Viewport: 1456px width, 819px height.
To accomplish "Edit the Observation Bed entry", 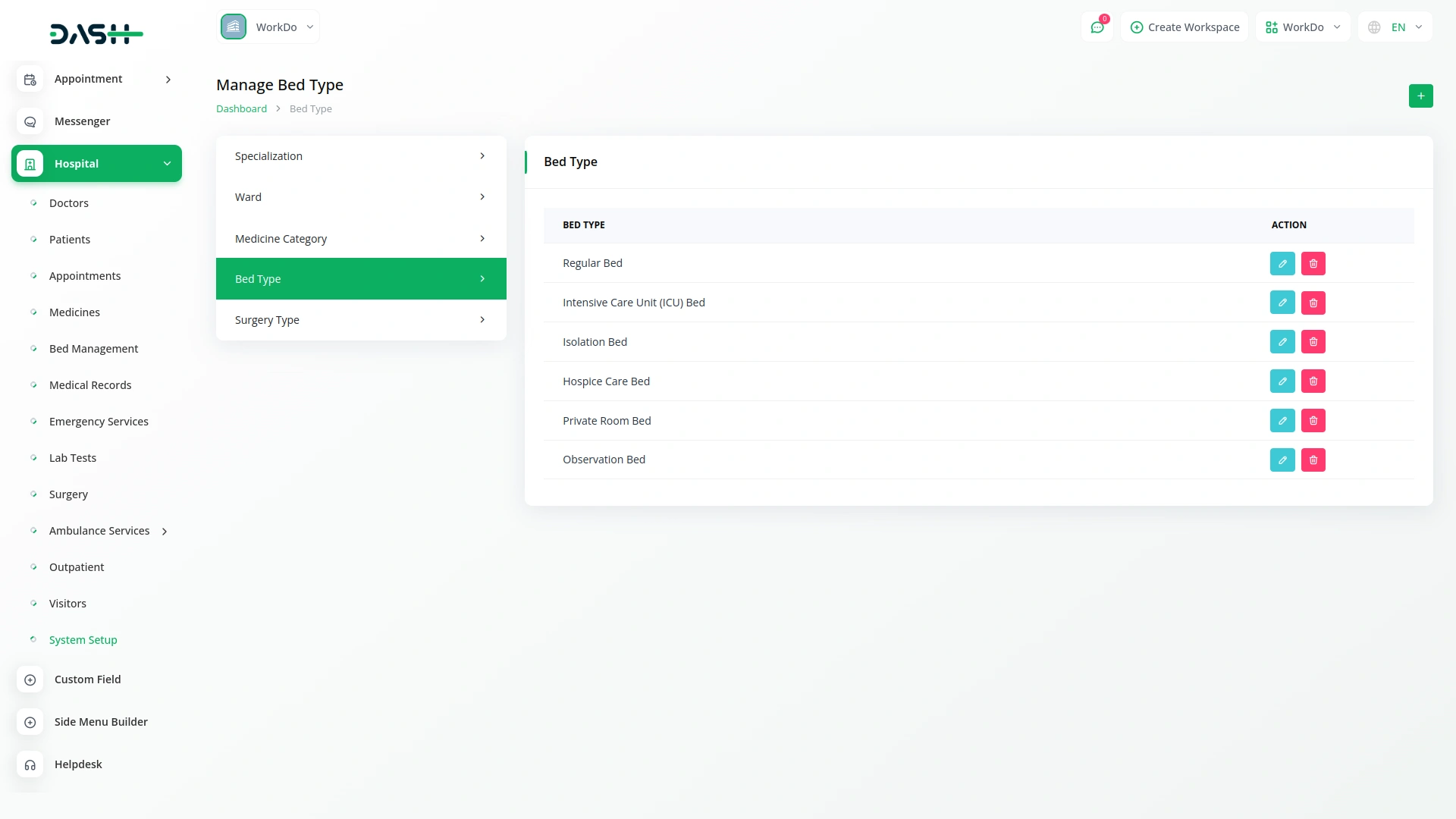I will [1282, 460].
